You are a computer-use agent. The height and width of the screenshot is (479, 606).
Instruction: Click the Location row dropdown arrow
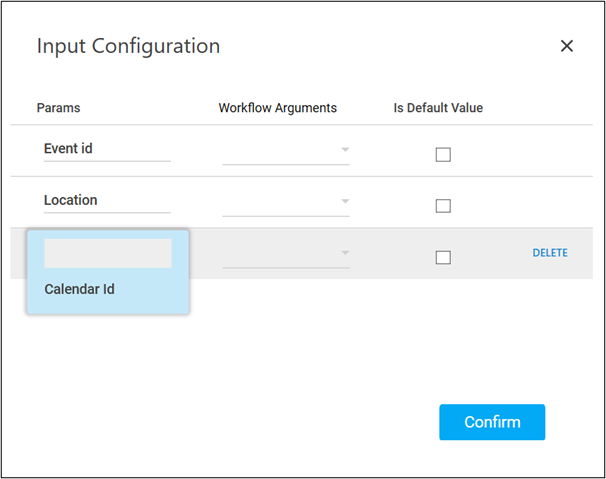tap(345, 201)
